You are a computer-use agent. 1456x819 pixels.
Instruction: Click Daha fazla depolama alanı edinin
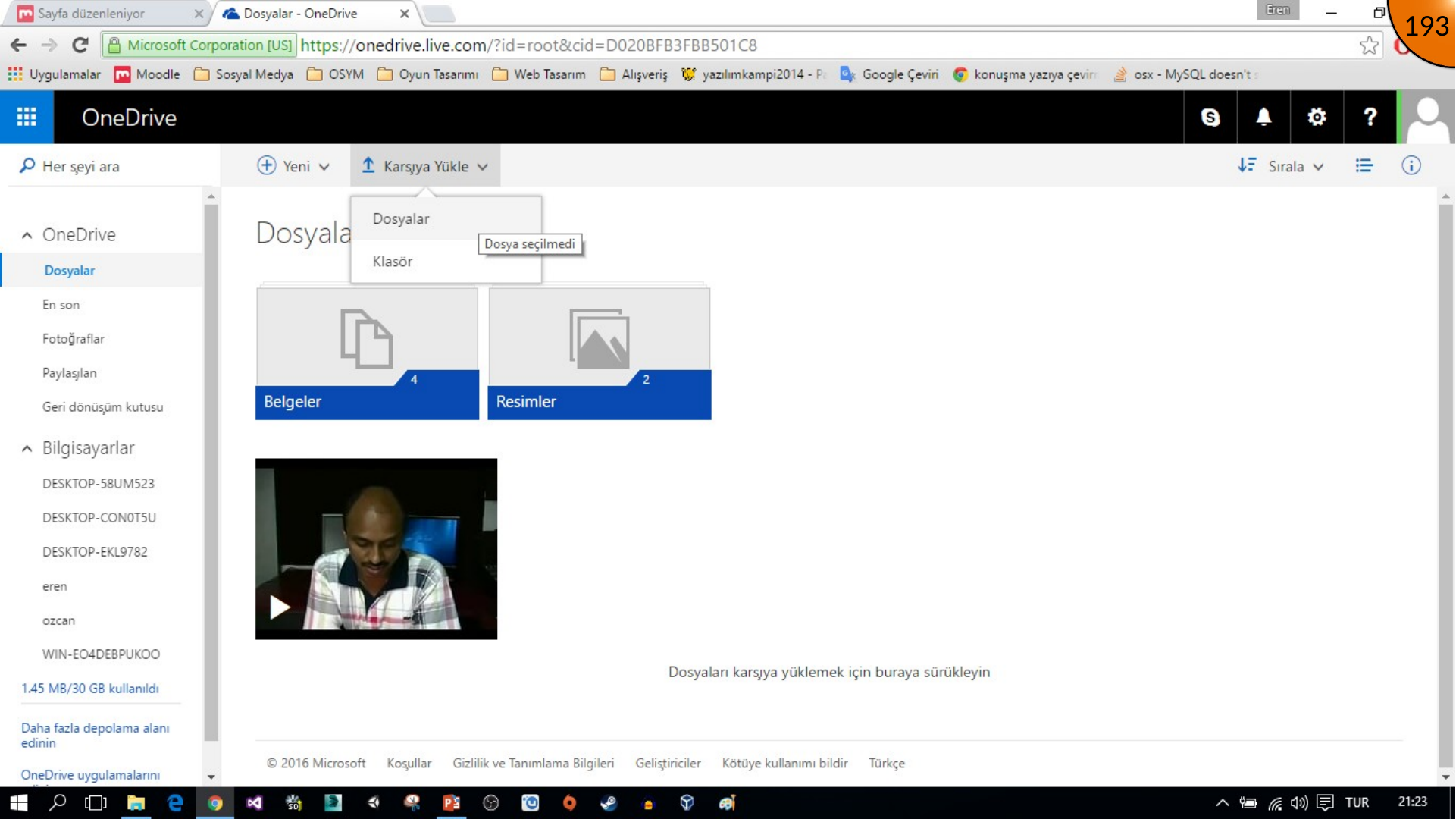click(95, 735)
